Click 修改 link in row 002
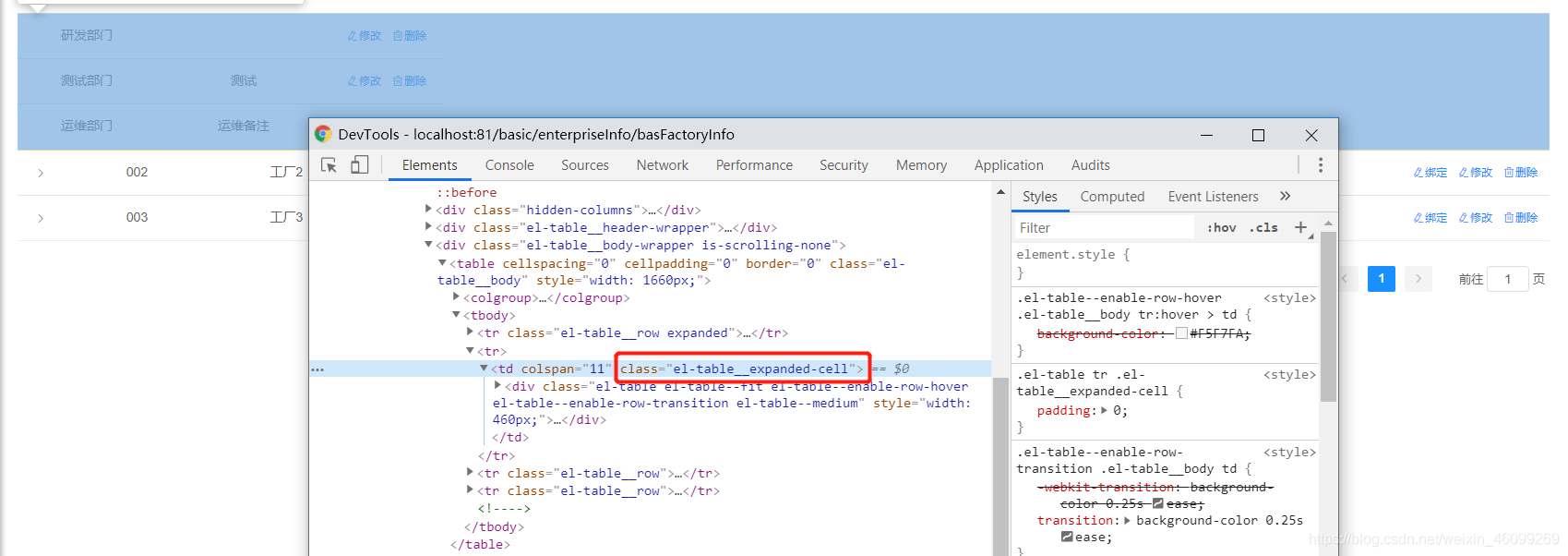 (x=1476, y=173)
